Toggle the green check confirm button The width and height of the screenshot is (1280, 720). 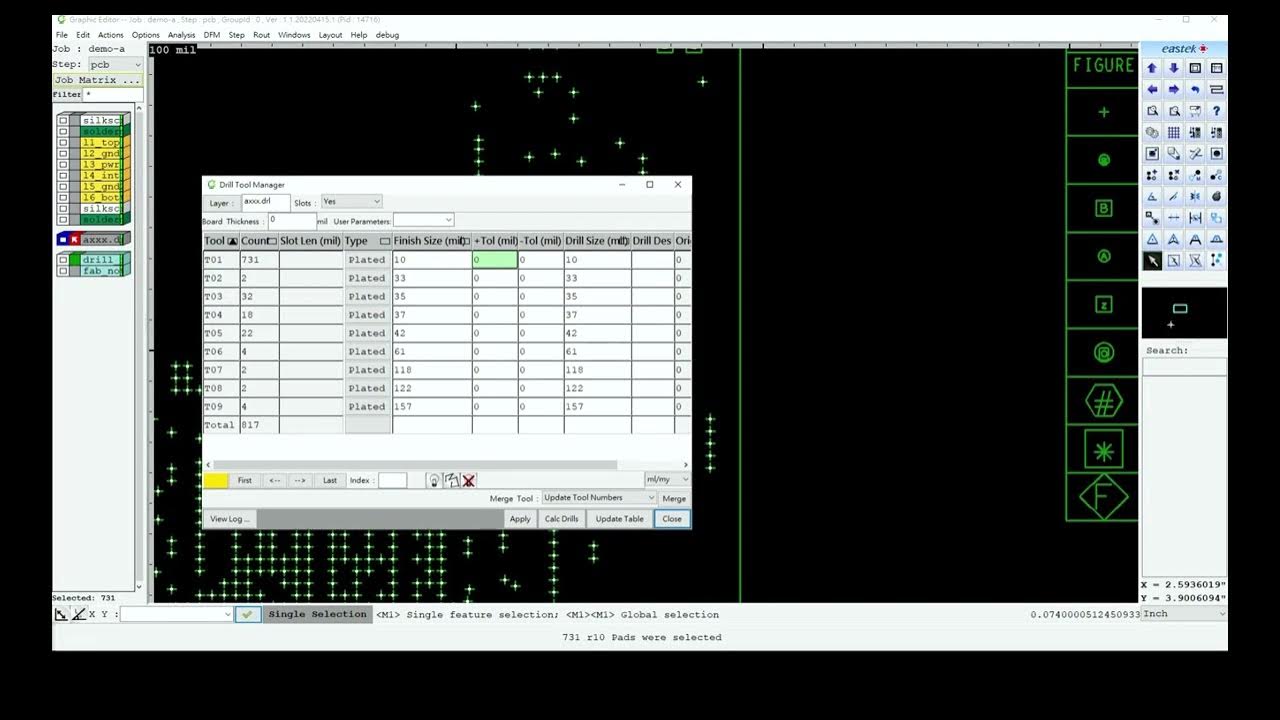248,614
